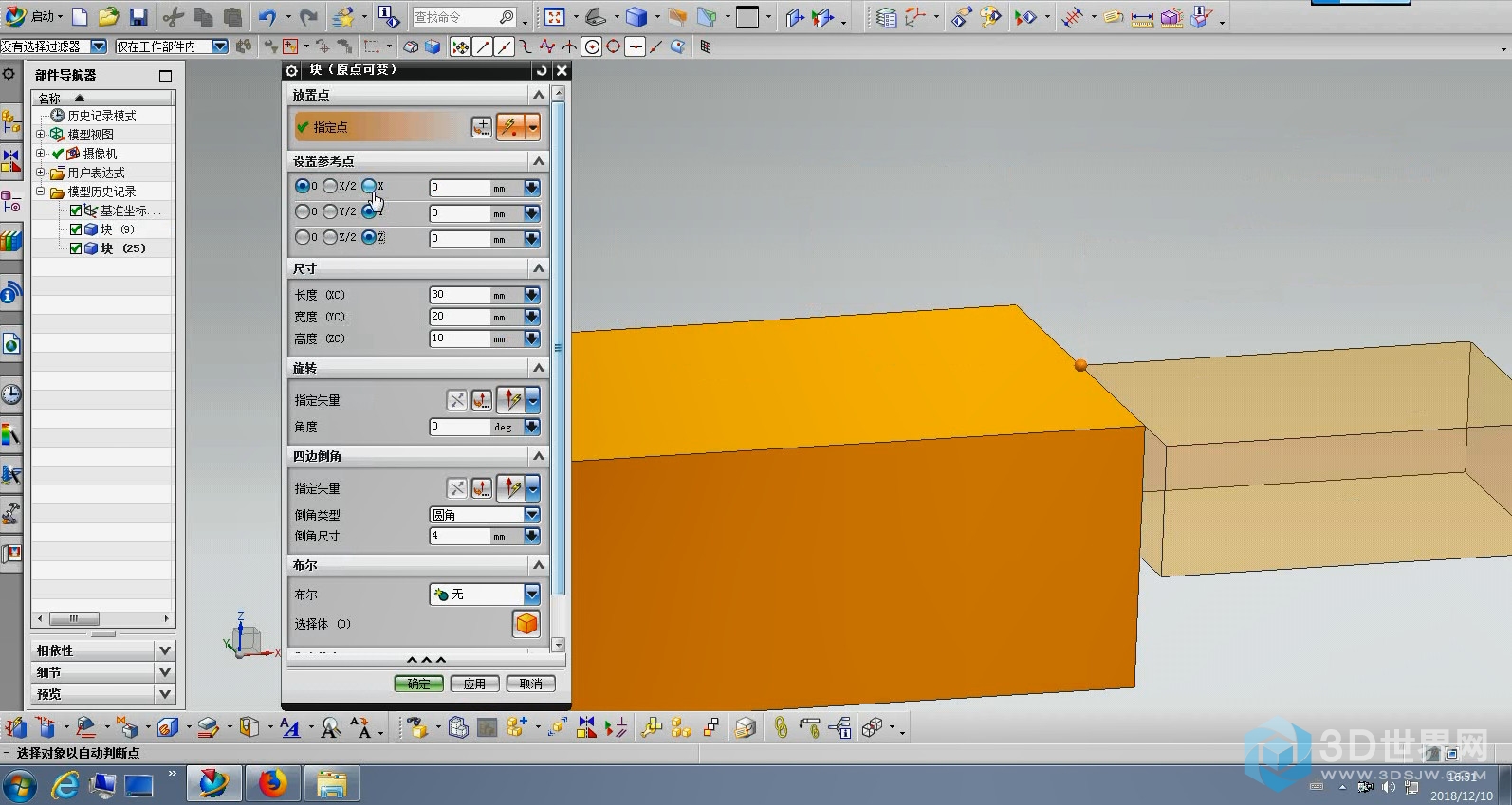The width and height of the screenshot is (1512, 805).
Task: Click the 取消 button
Action: tap(530, 684)
